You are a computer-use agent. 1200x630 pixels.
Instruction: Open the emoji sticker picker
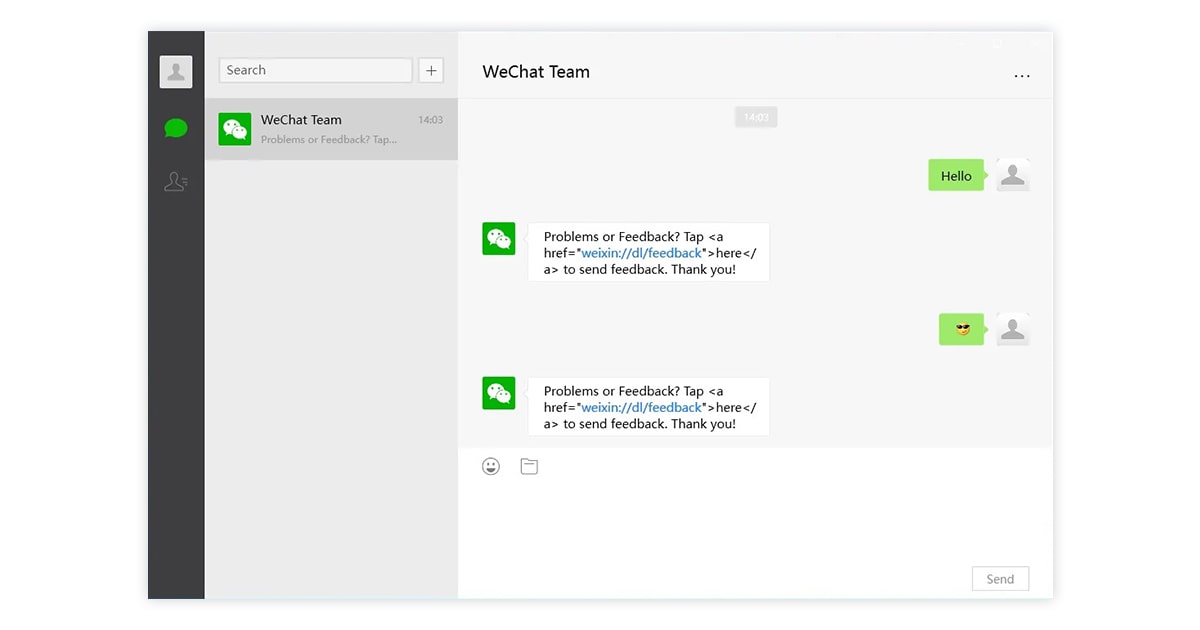pyautogui.click(x=491, y=466)
